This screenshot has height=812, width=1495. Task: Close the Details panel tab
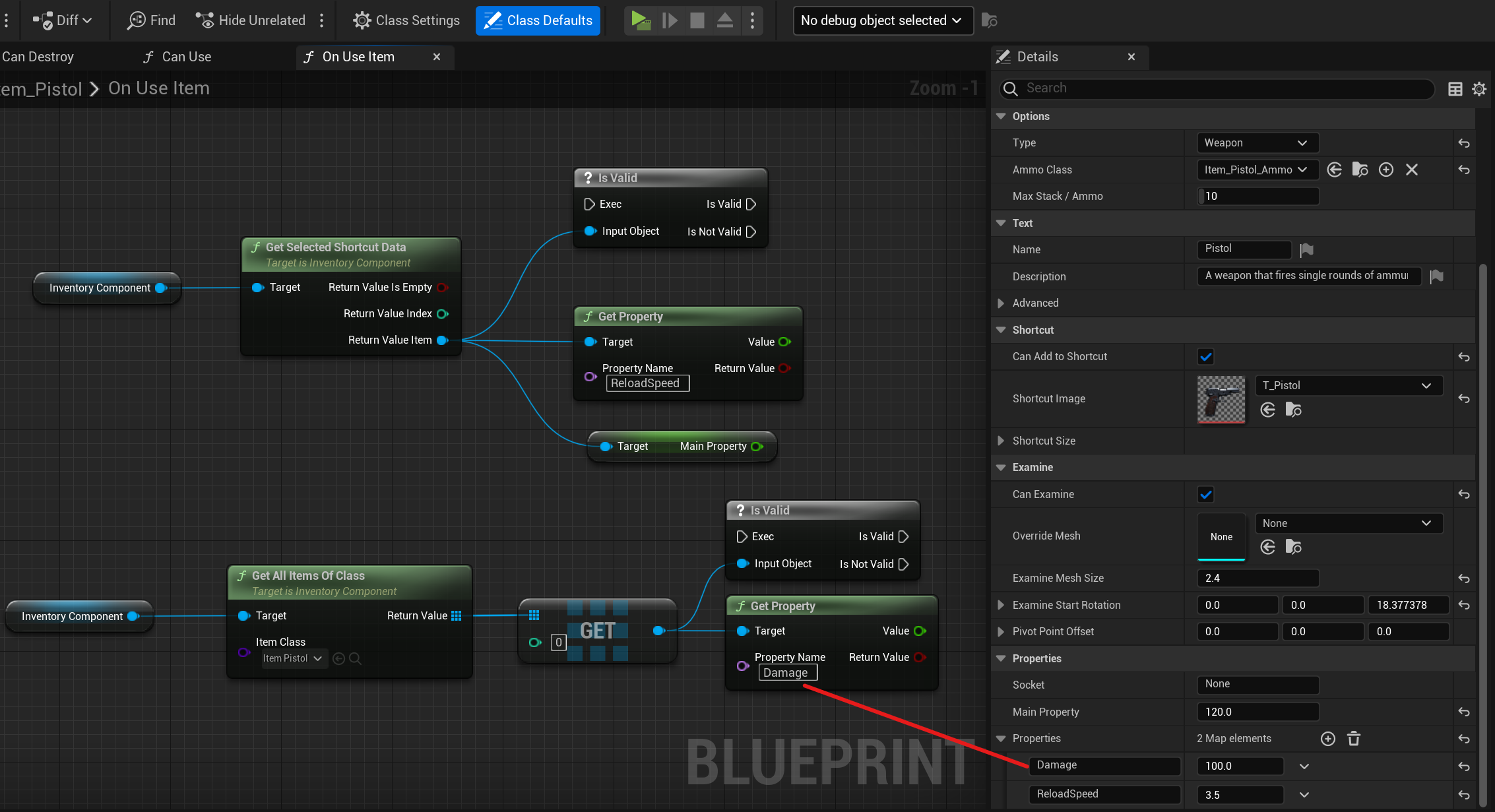1131,57
